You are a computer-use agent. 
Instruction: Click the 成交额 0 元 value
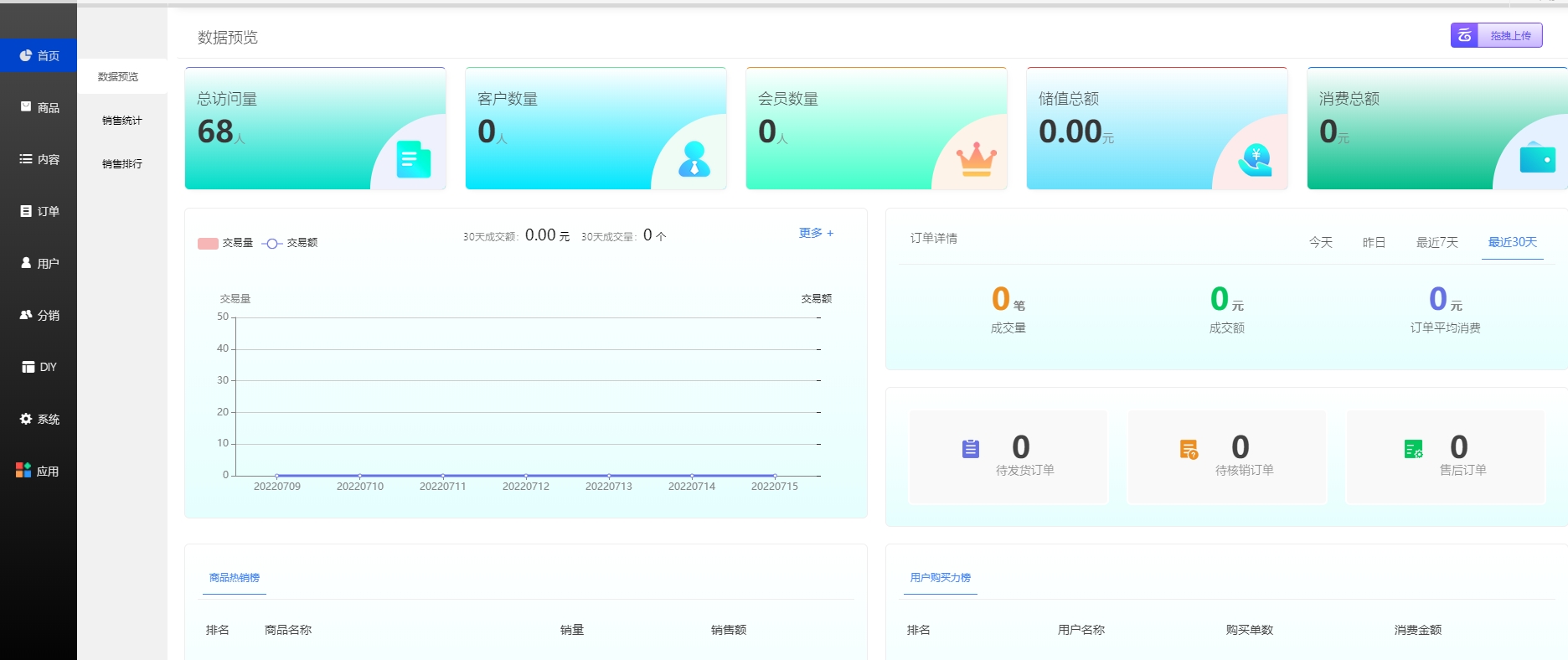[1227, 299]
